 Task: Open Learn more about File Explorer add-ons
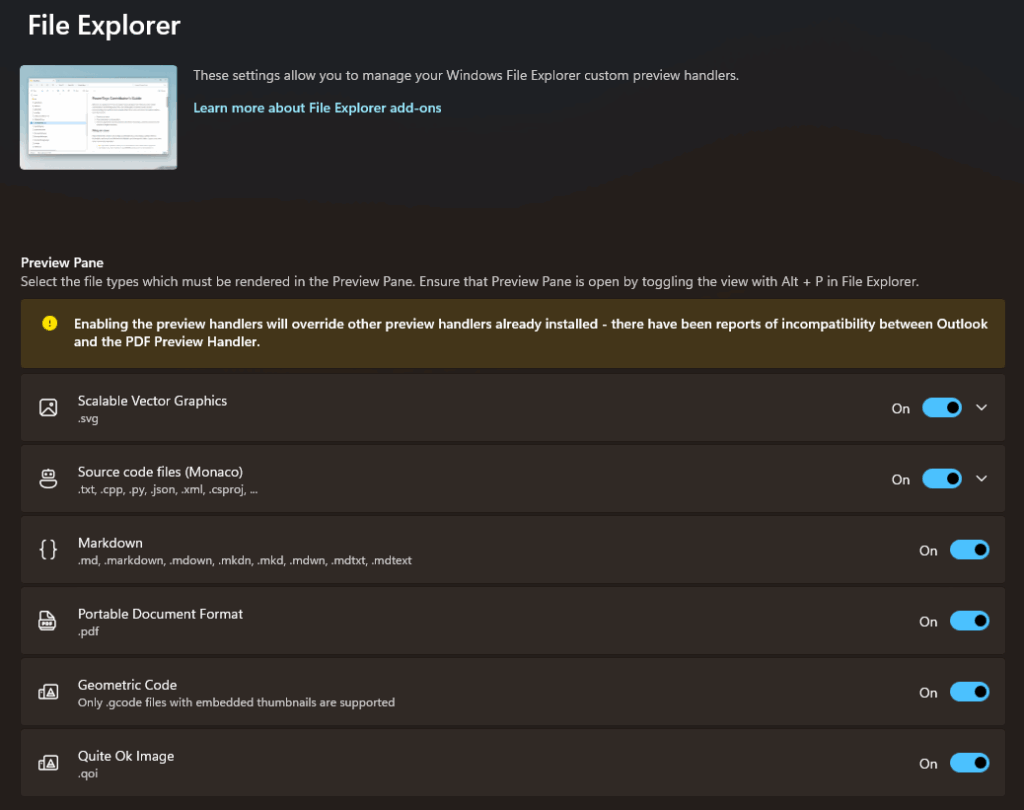(317, 108)
